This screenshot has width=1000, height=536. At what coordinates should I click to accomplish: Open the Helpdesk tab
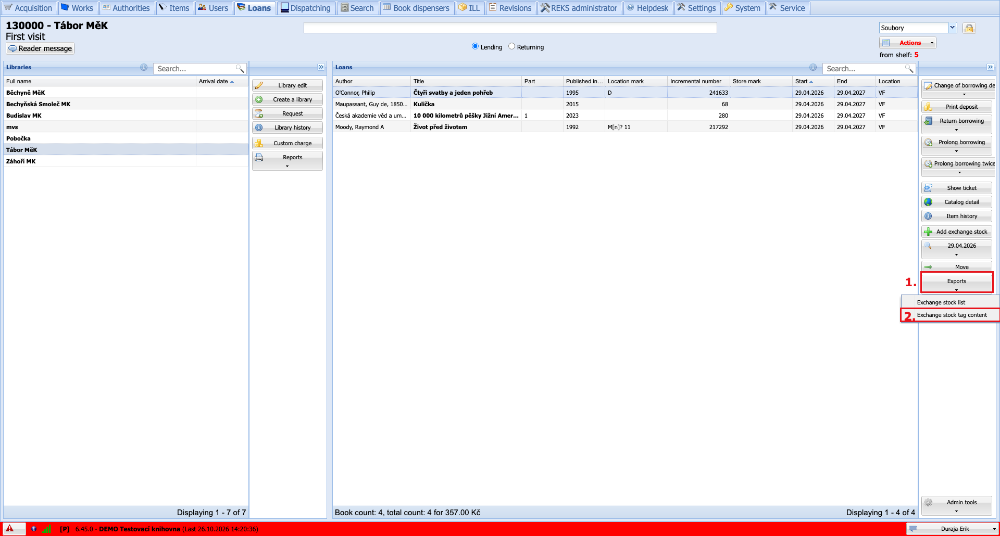coord(648,8)
